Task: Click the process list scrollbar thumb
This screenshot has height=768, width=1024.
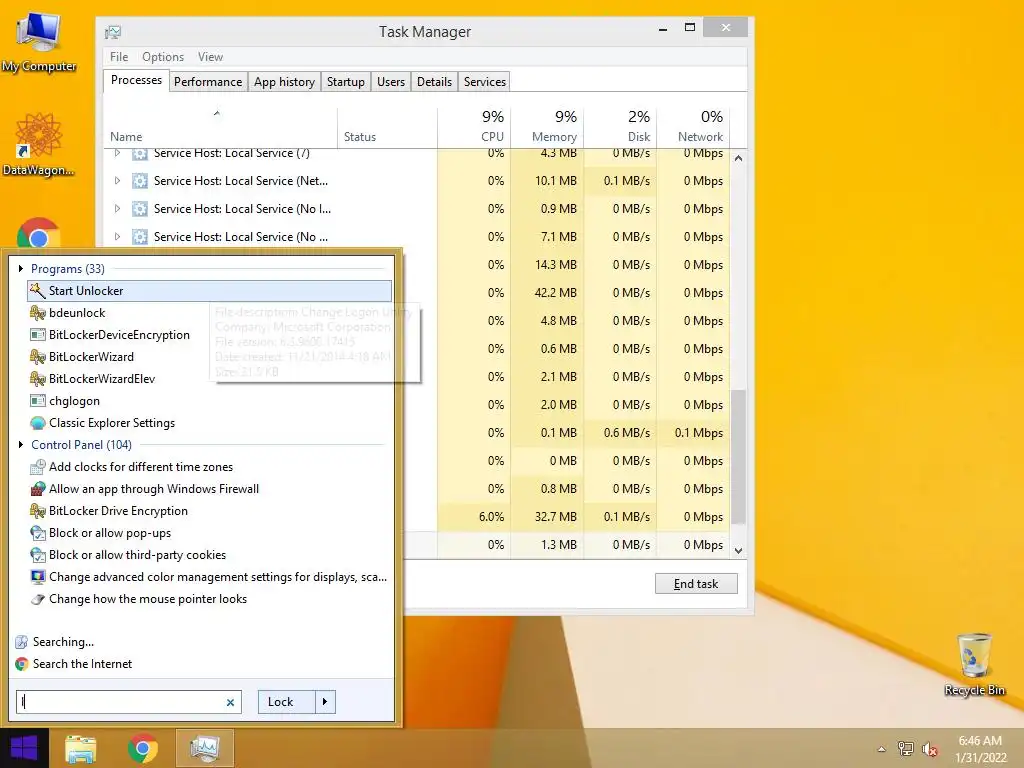Action: (x=738, y=456)
